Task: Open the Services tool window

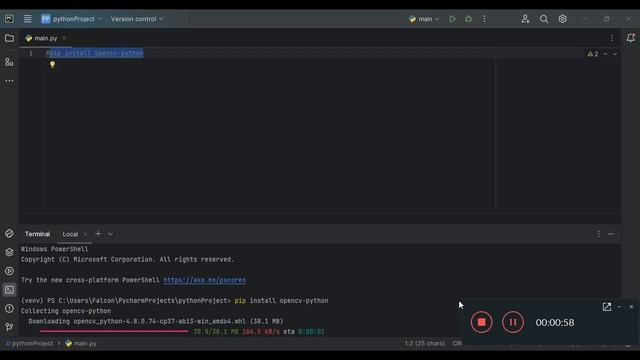Action: (9, 271)
